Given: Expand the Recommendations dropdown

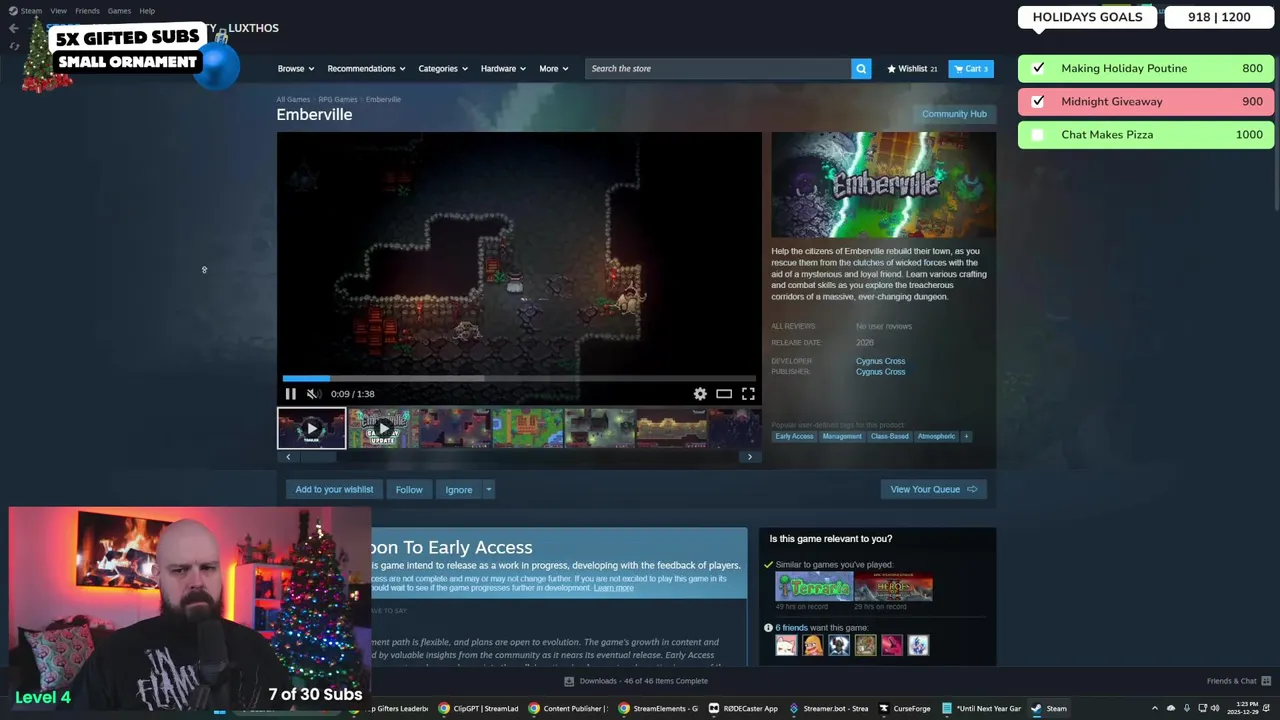Looking at the screenshot, I should click(x=366, y=68).
